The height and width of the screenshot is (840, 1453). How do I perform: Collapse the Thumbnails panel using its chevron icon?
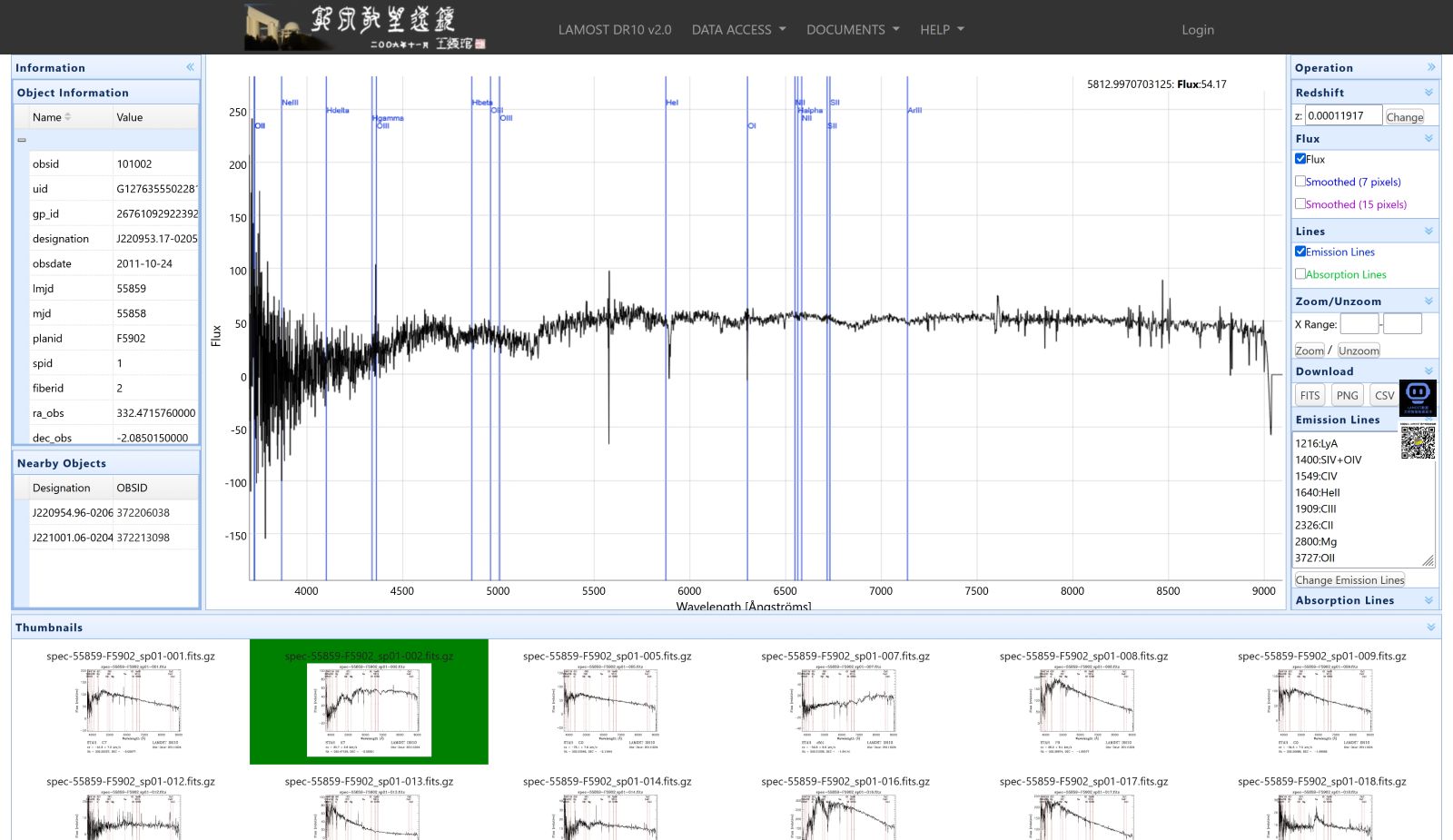coord(1431,628)
